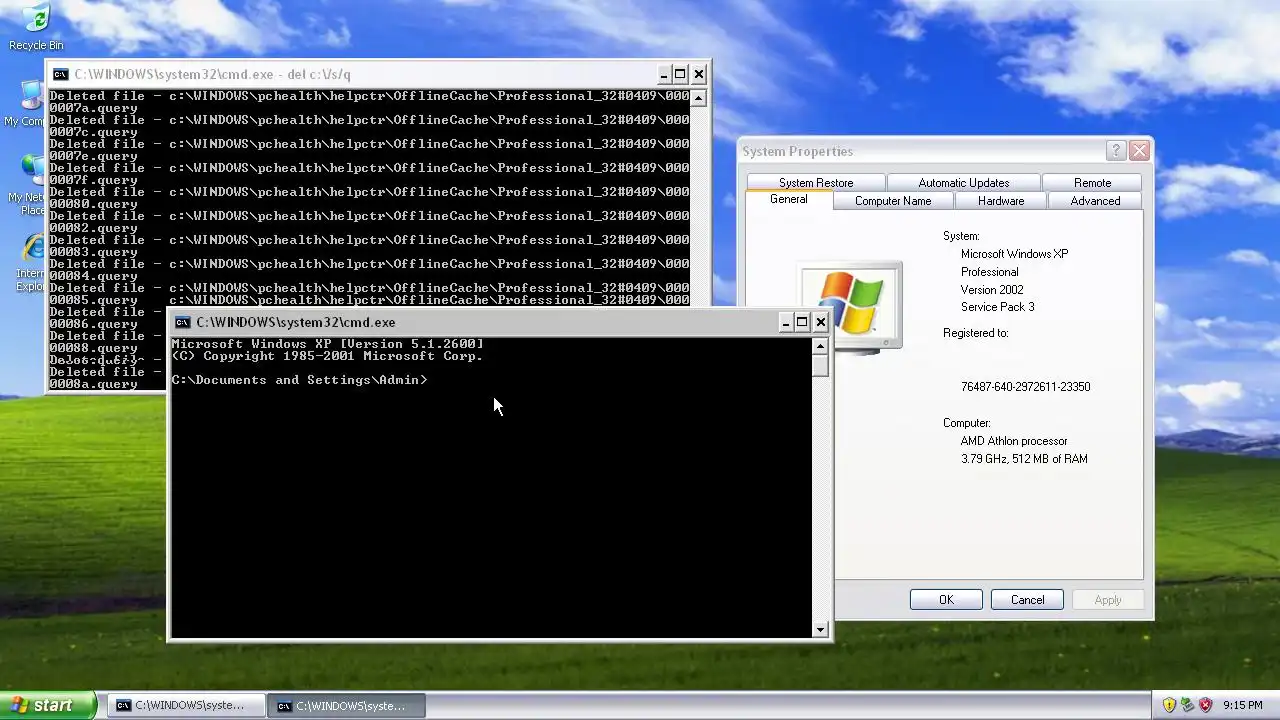The image size is (1280, 720).
Task: Click the 'Registered to:' label
Action: tap(975, 333)
